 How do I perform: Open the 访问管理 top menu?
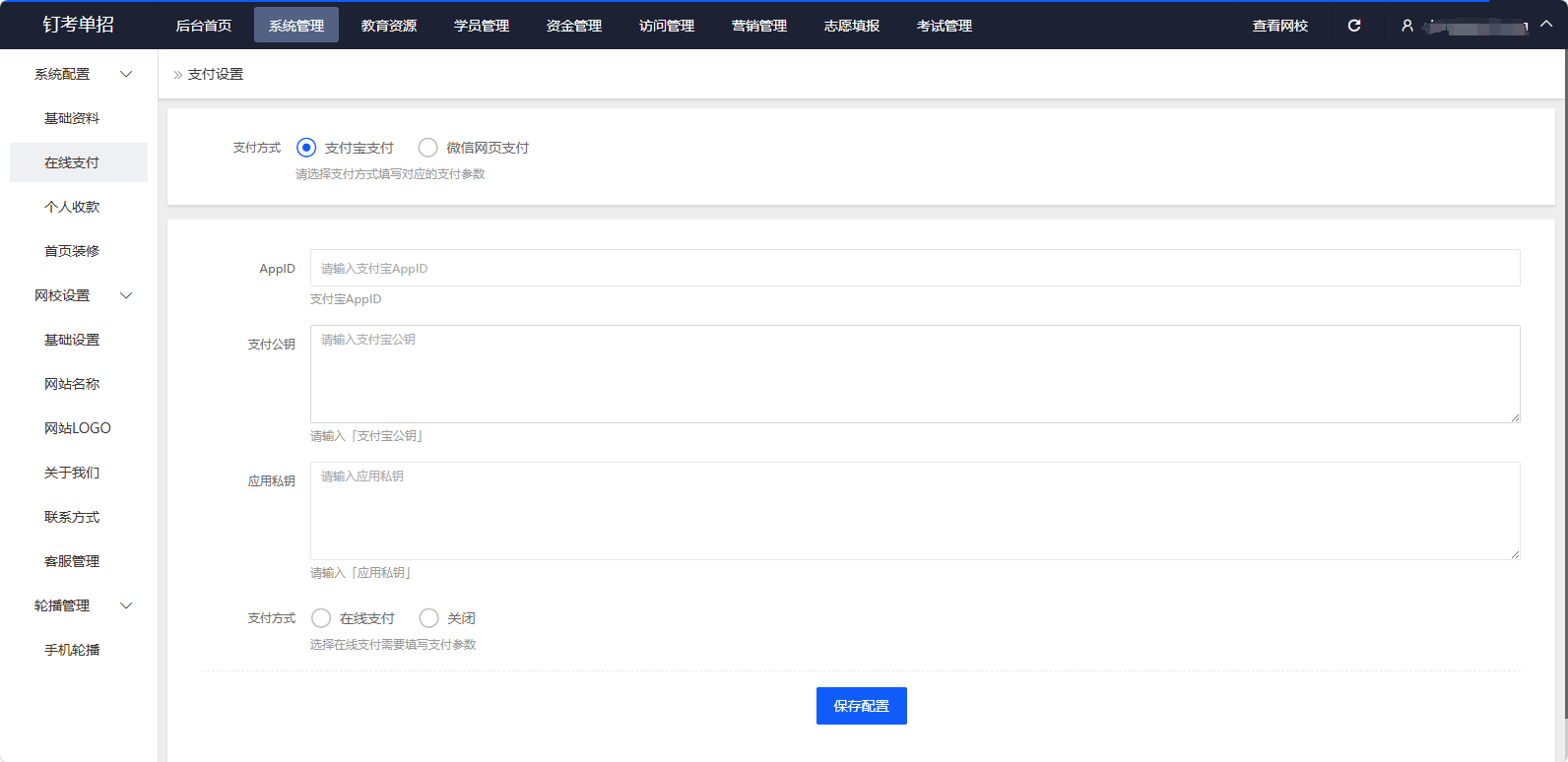pos(667,26)
